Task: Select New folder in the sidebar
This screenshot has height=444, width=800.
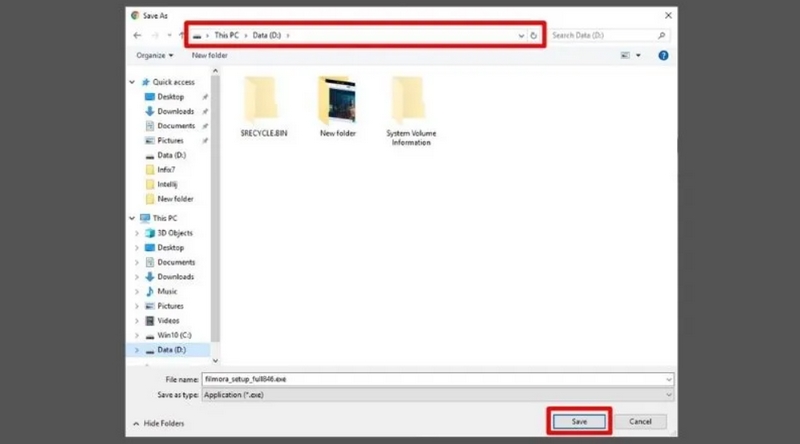Action: click(175, 199)
